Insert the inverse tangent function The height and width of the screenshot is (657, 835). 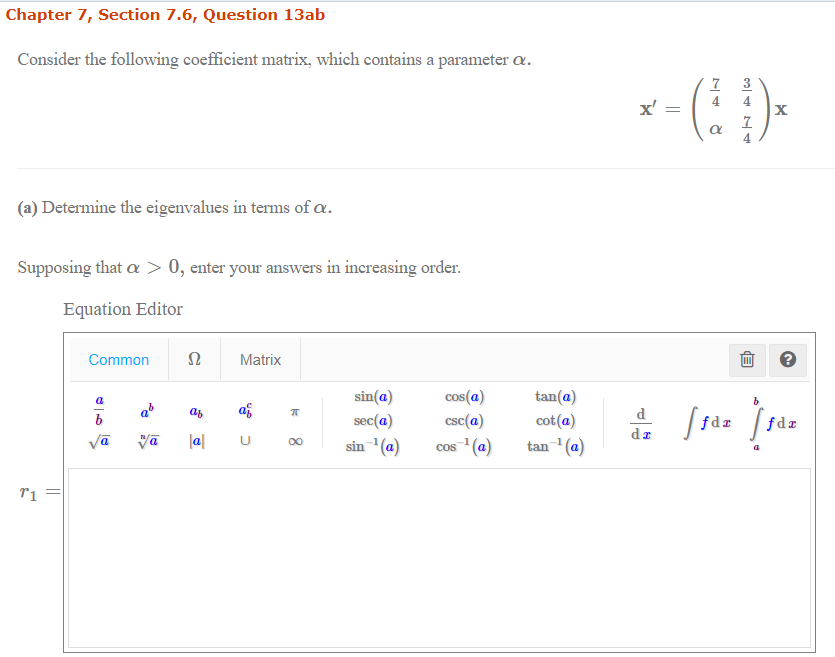557,446
